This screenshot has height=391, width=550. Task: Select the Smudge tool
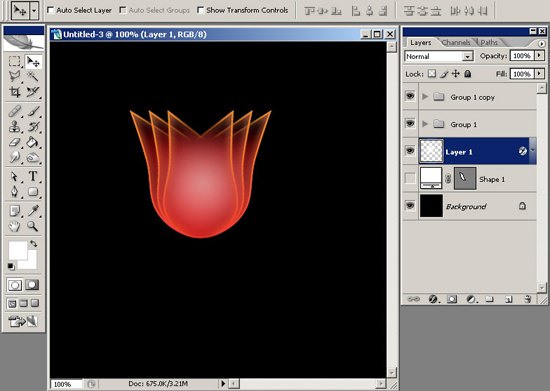pyautogui.click(x=15, y=157)
